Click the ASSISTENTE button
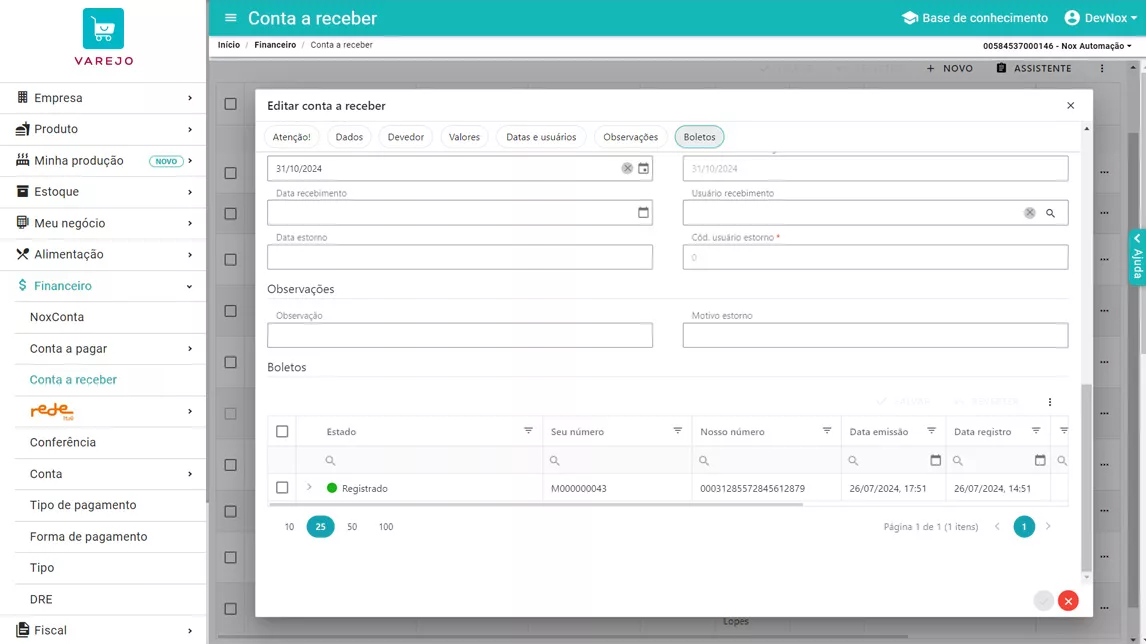 1033,68
